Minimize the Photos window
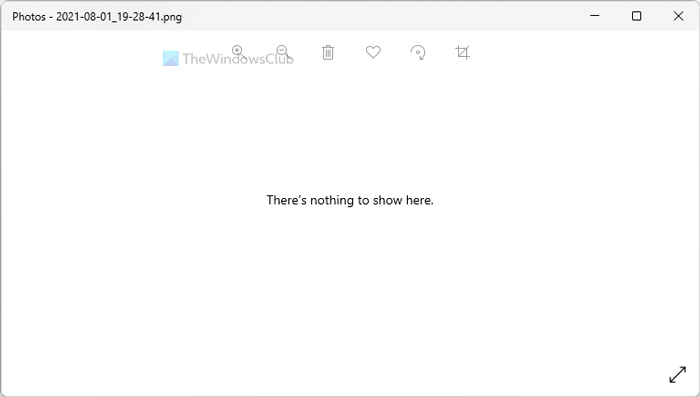This screenshot has width=700, height=397. 595,16
